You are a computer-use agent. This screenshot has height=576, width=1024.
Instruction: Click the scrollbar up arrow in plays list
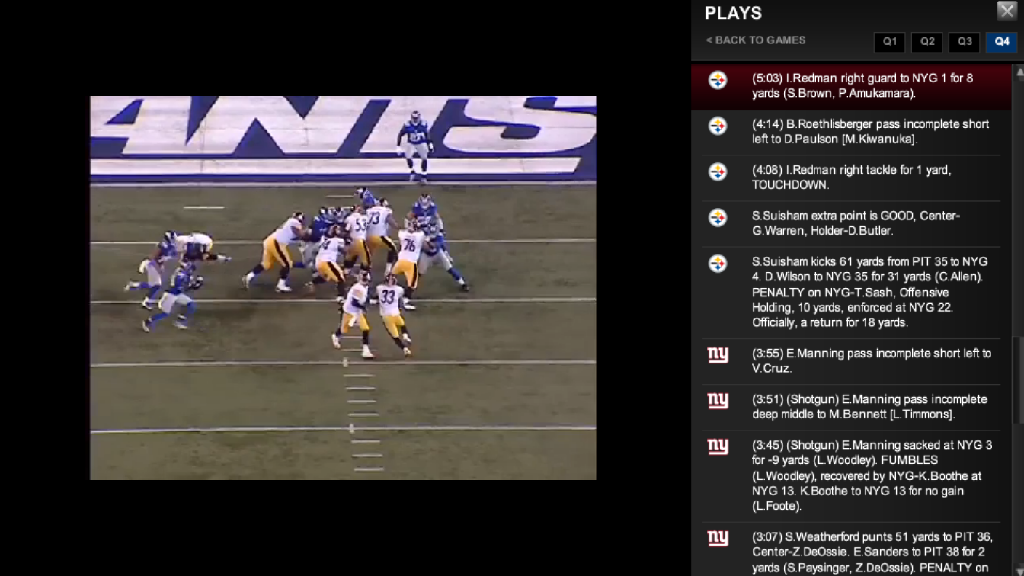[x=1019, y=71]
